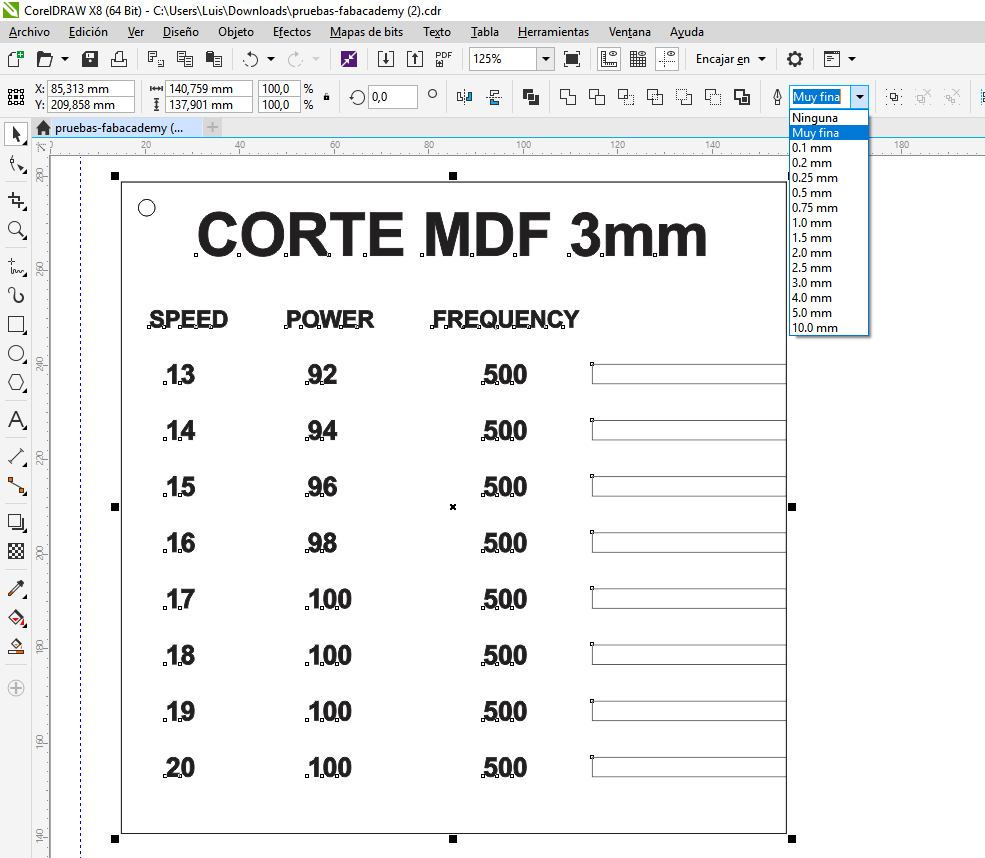The height and width of the screenshot is (858, 985).
Task: Click the Print icon
Action: click(119, 59)
